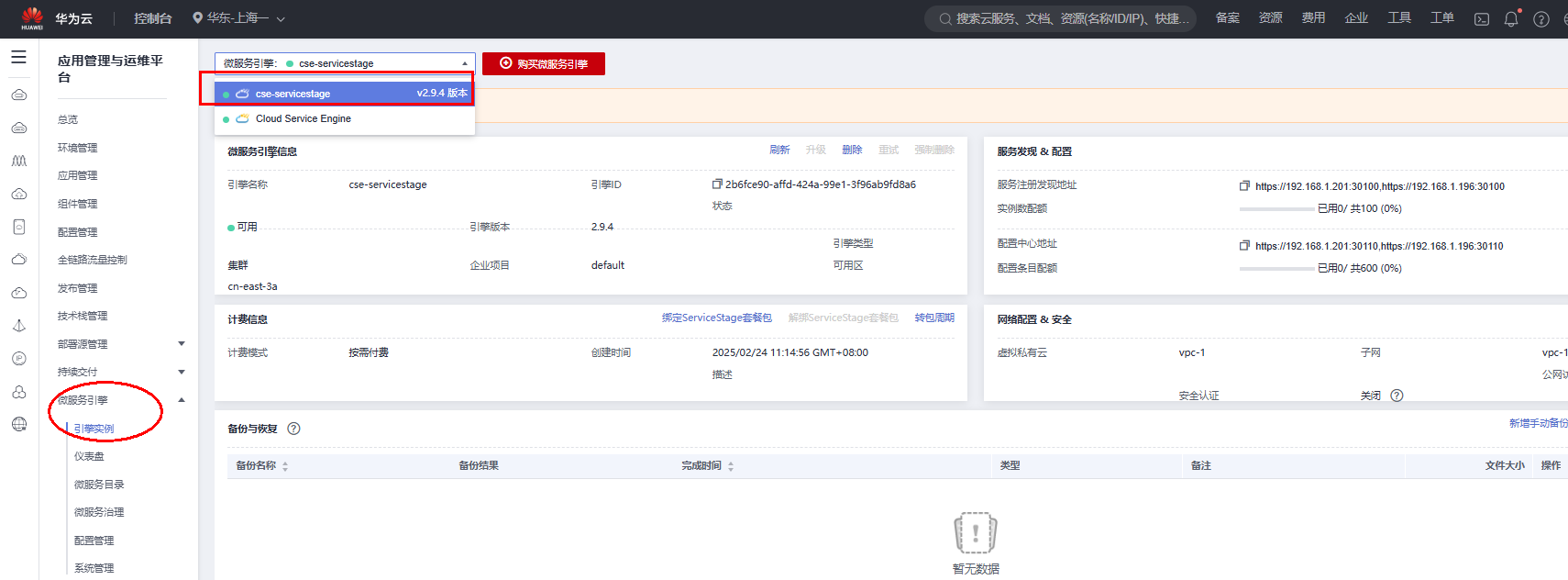The image size is (1568, 580).
Task: Select Cloud Service Engine in dropdown list
Action: (345, 119)
